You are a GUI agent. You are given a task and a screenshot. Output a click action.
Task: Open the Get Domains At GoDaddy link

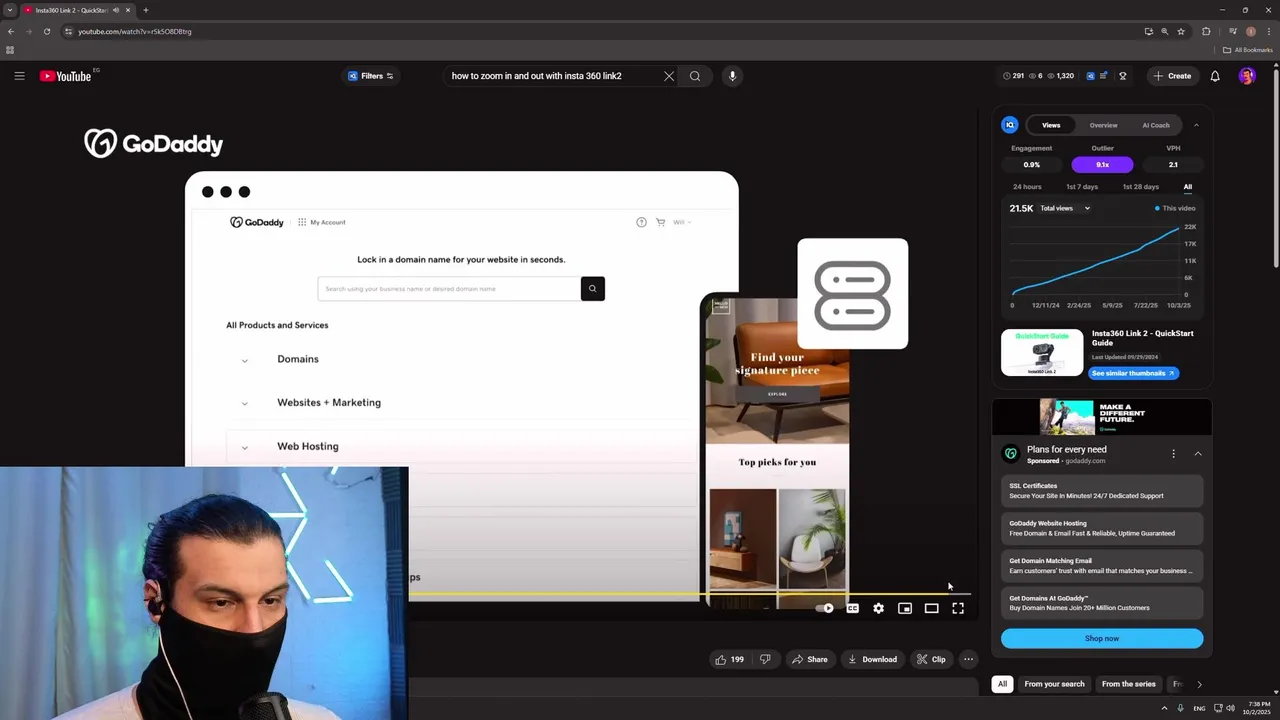pos(1102,603)
